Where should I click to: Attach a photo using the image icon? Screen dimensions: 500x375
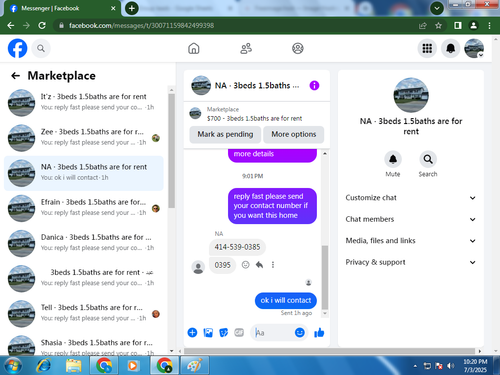pyautogui.click(x=208, y=332)
